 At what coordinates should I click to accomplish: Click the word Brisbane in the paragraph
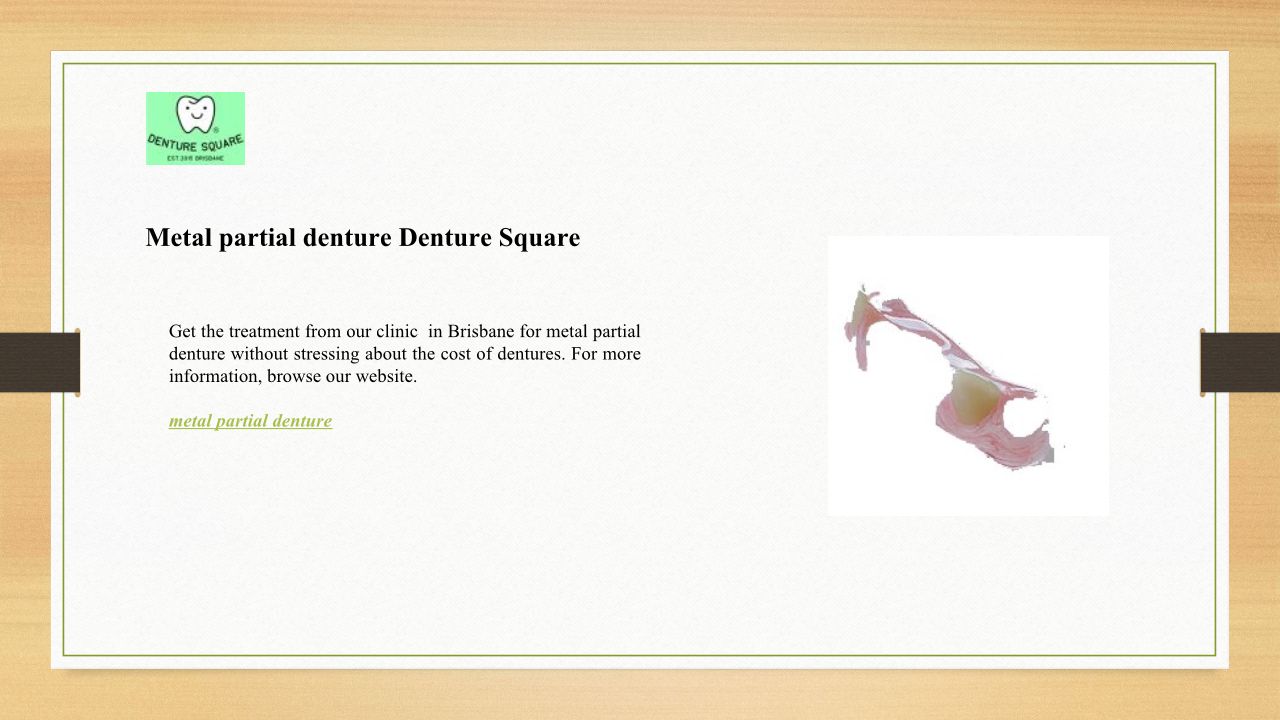click(x=481, y=331)
